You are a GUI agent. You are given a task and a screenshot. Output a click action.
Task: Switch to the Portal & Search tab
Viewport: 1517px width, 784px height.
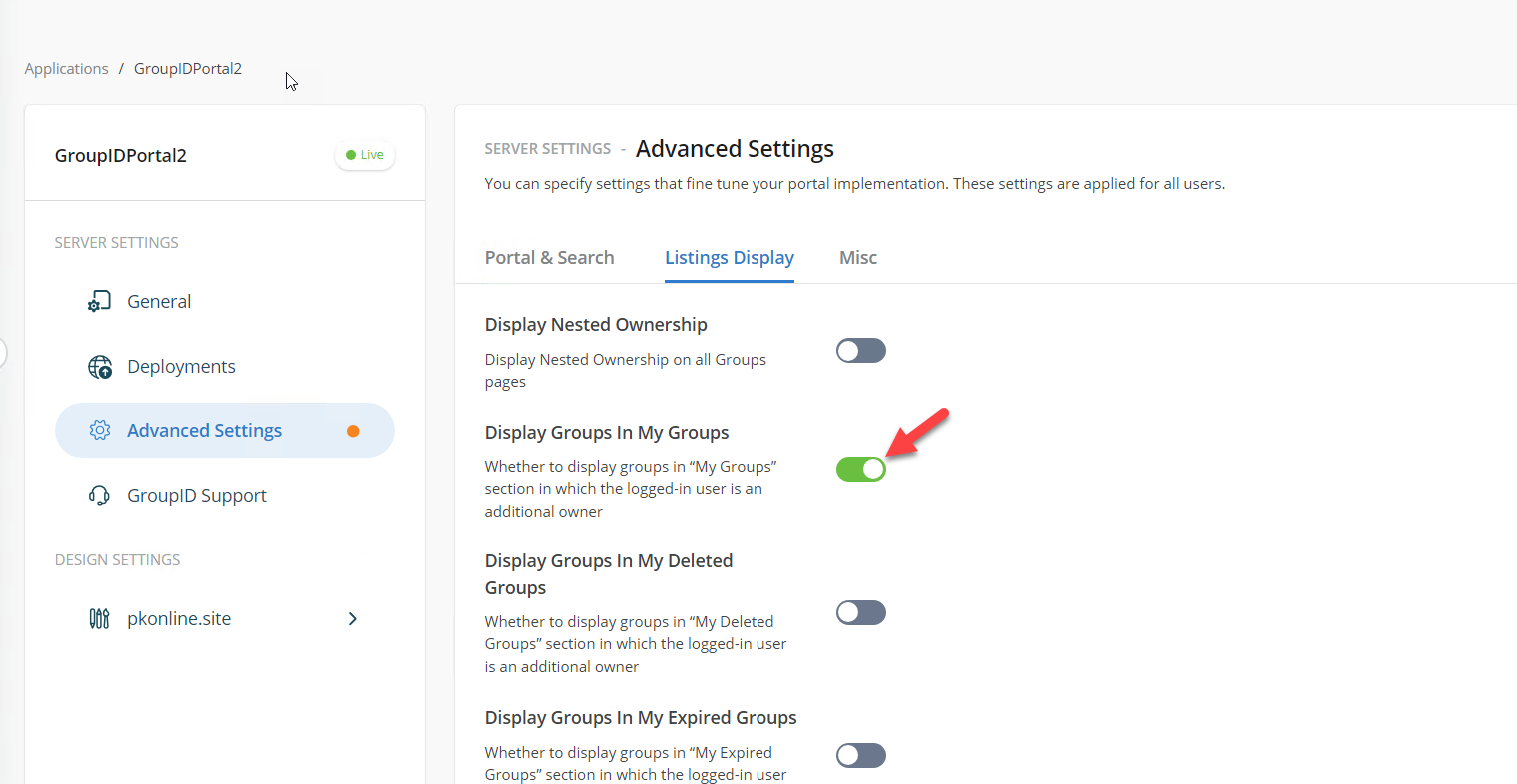pyautogui.click(x=549, y=257)
